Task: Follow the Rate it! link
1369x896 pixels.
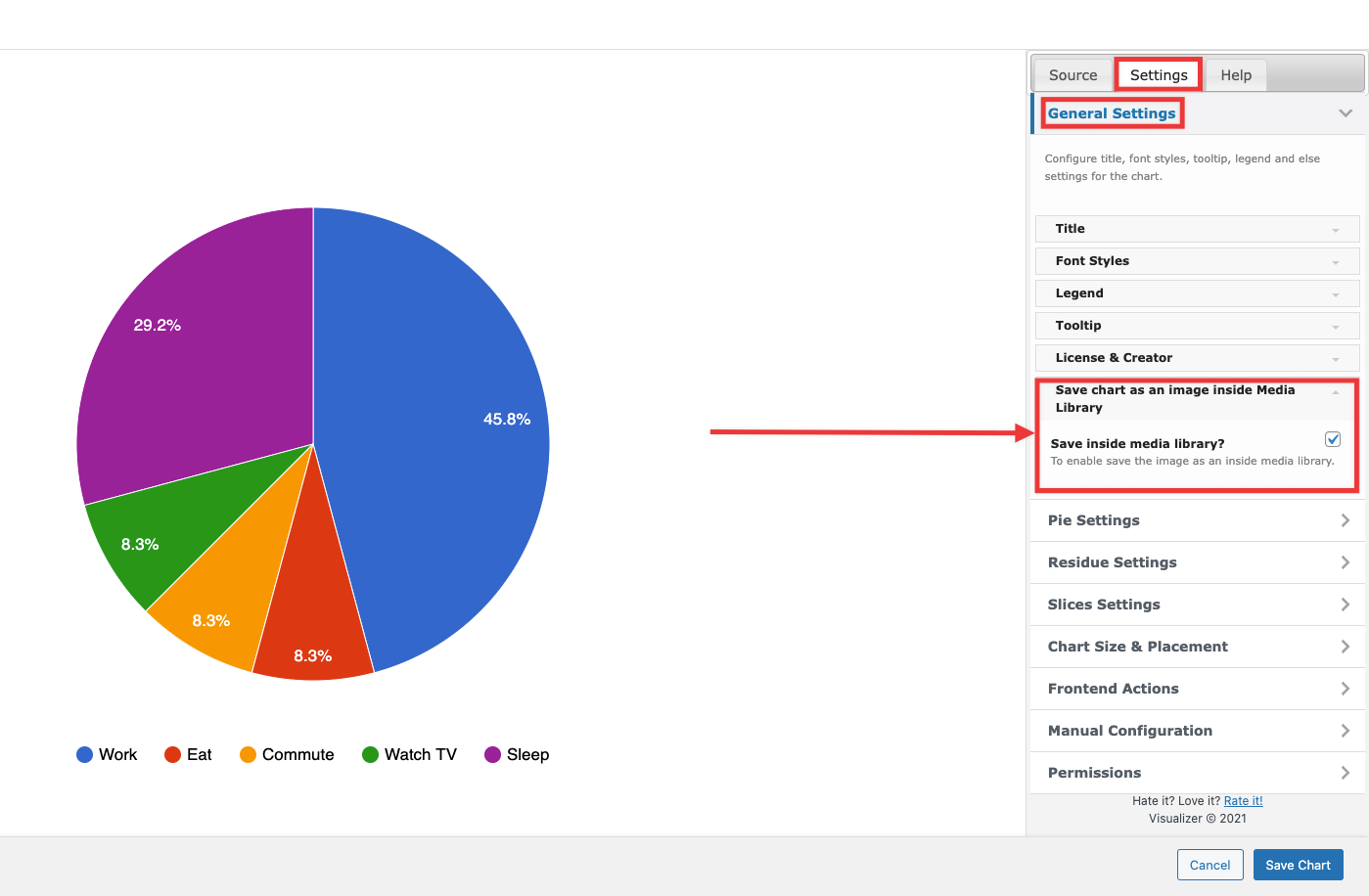Action: pos(1243,801)
